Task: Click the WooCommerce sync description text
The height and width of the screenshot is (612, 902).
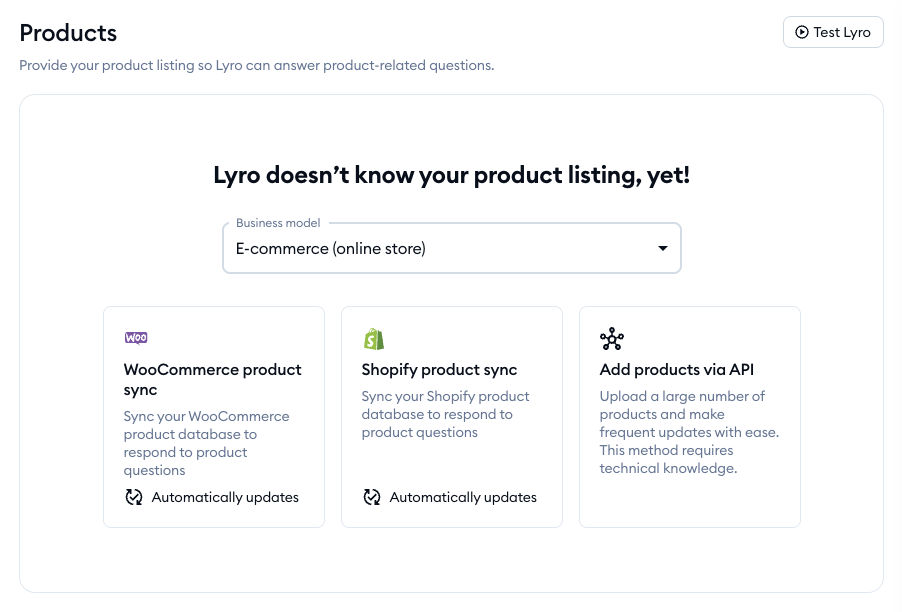Action: point(206,443)
